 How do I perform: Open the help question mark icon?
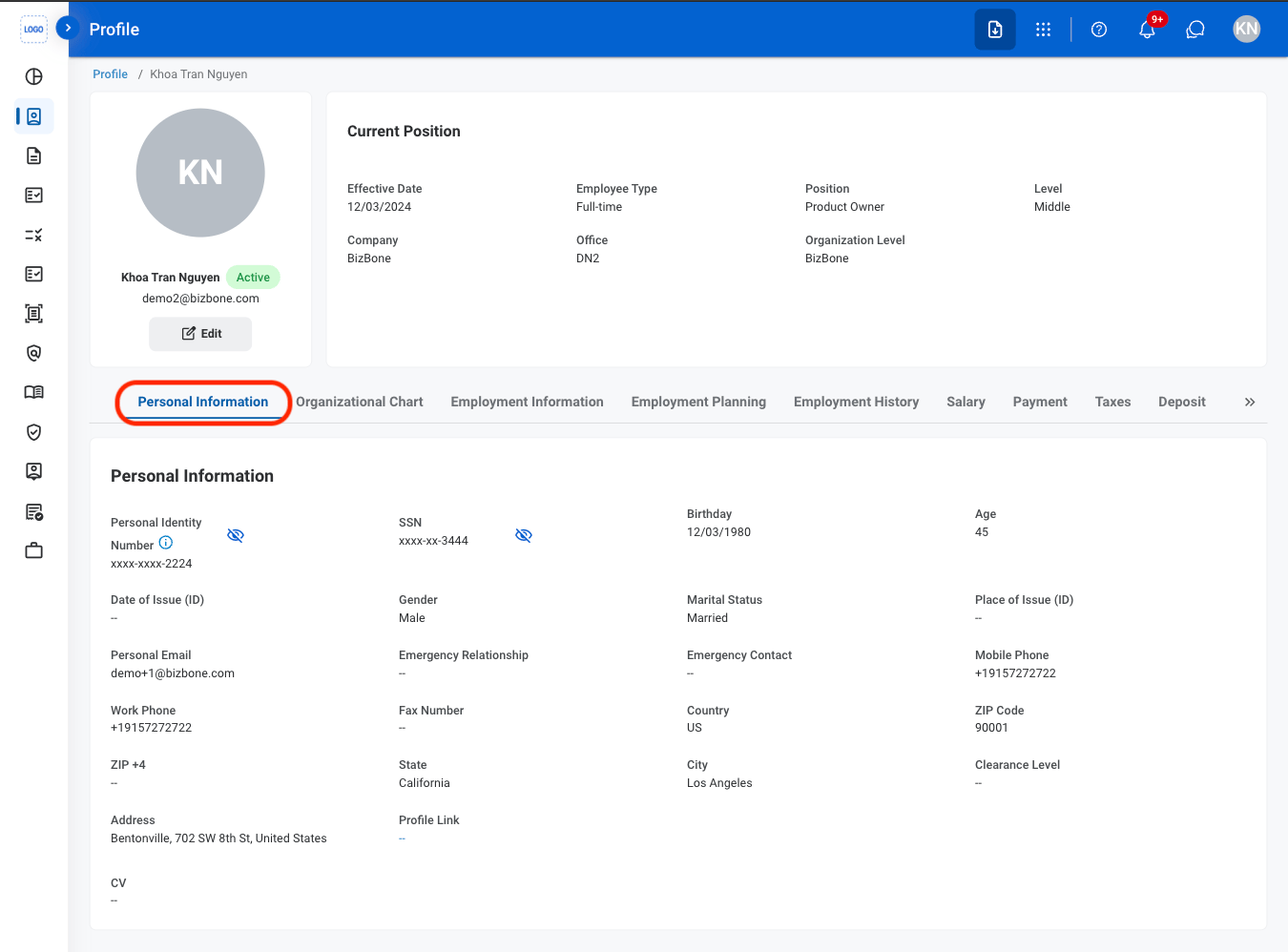[1099, 30]
